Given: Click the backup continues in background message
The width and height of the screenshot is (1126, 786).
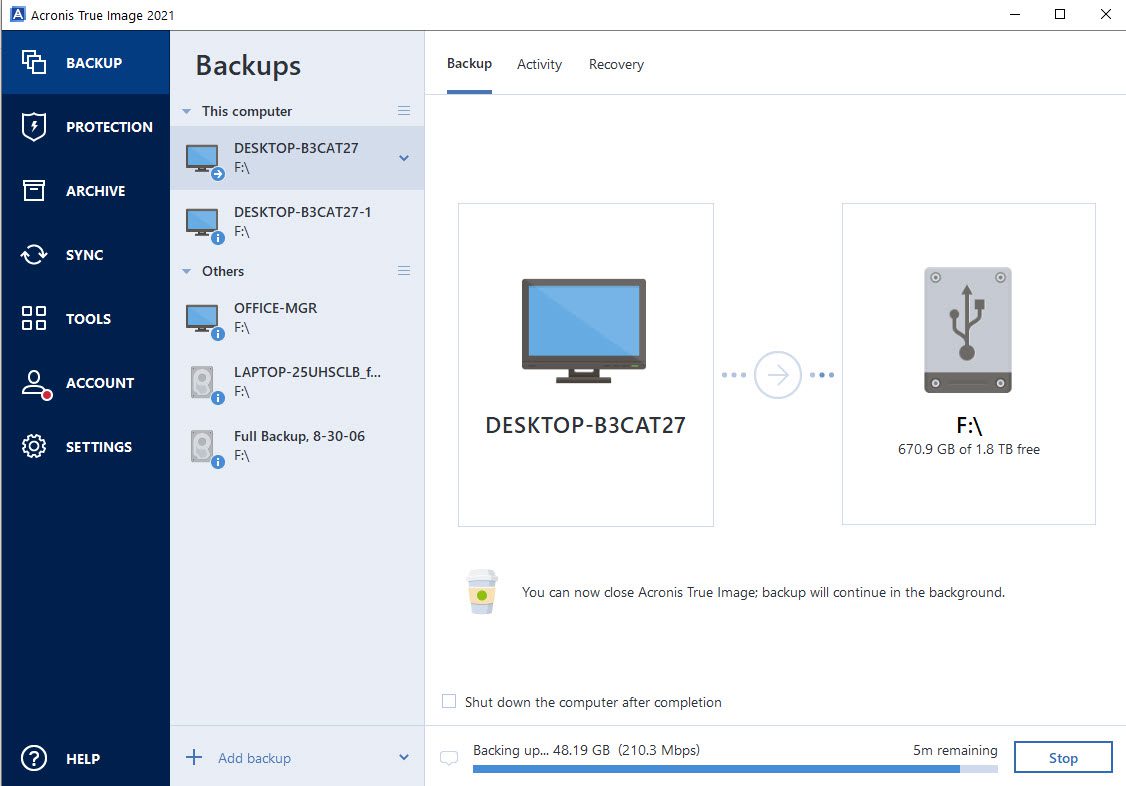Looking at the screenshot, I should click(763, 592).
